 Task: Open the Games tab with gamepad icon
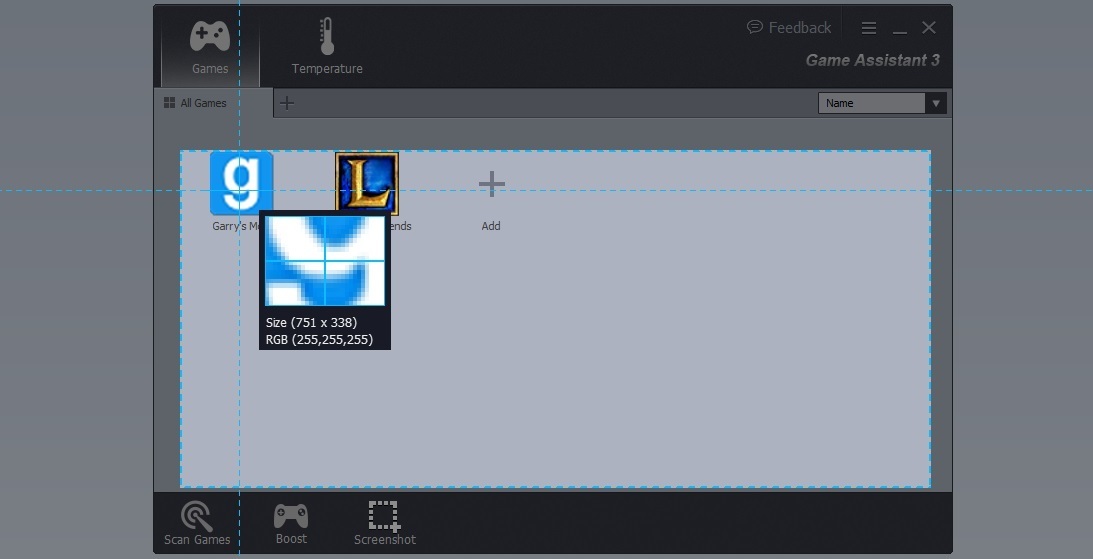(210, 47)
